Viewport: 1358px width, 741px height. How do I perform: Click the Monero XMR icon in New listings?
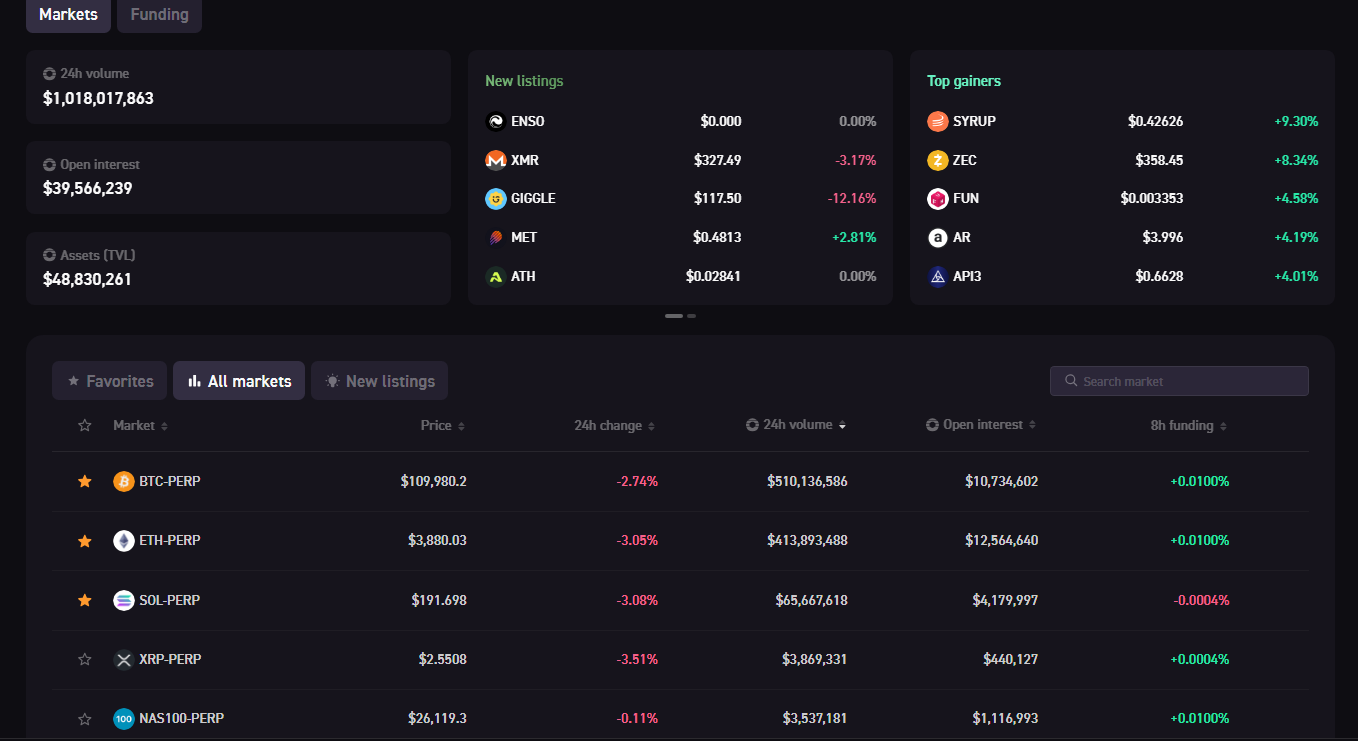(495, 160)
